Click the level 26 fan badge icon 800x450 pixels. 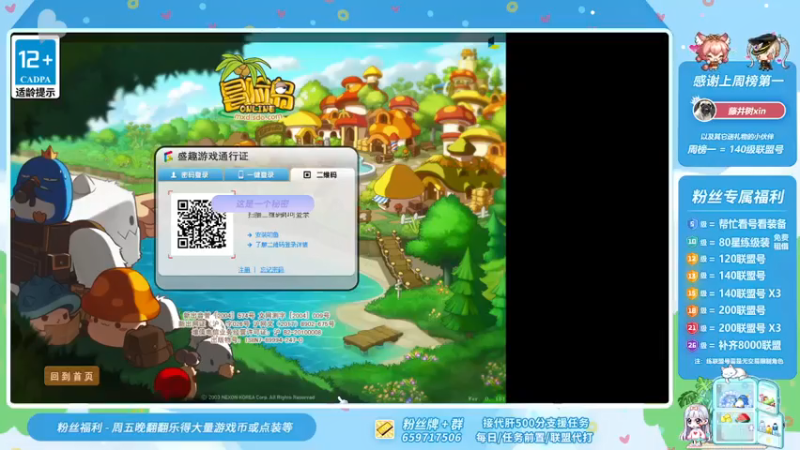[692, 345]
